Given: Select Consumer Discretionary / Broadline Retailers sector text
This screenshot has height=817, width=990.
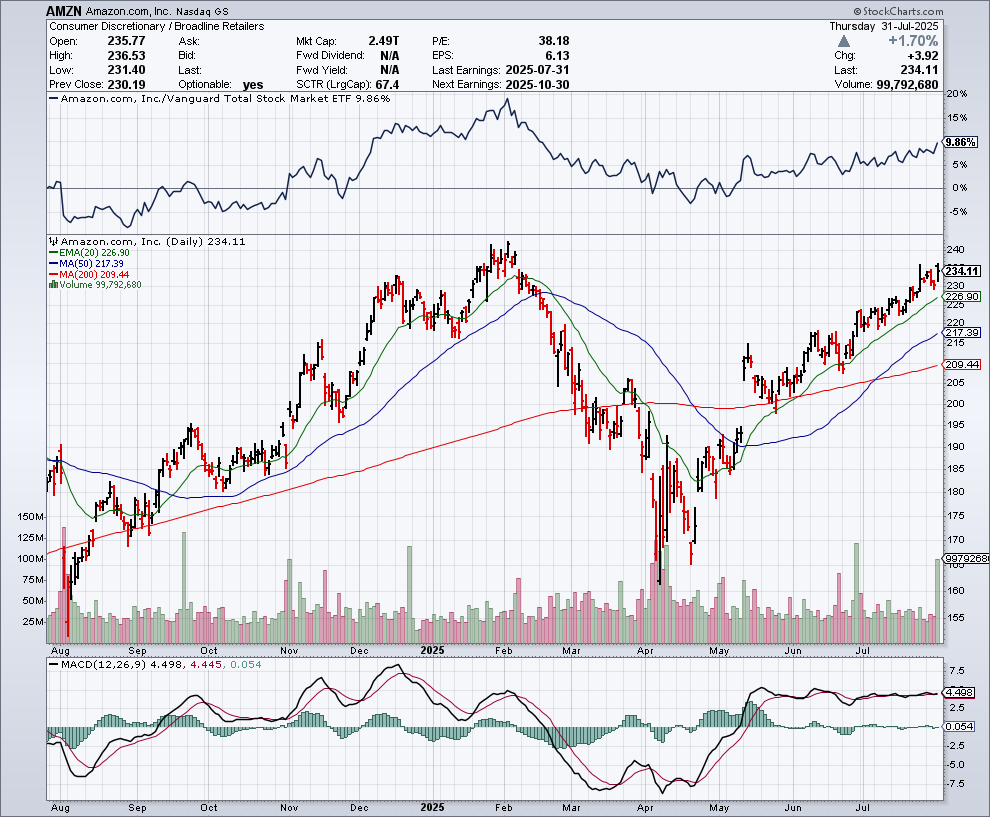Looking at the screenshot, I should pyautogui.click(x=157, y=27).
